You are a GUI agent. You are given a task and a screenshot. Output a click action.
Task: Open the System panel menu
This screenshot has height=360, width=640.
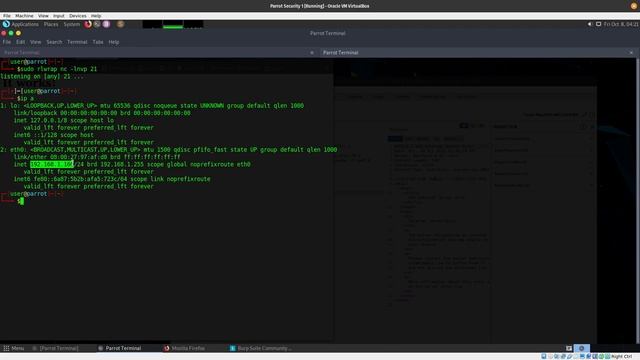tap(71, 24)
